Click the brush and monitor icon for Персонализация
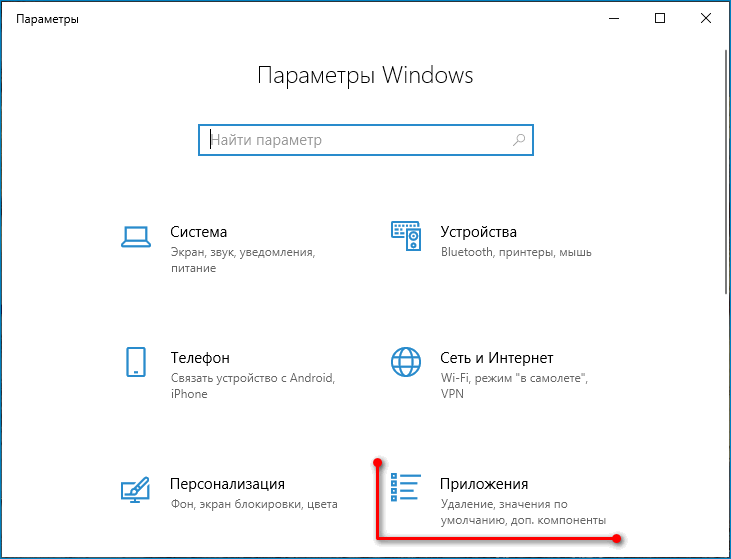Viewport: 731px width, 559px height. (x=135, y=490)
